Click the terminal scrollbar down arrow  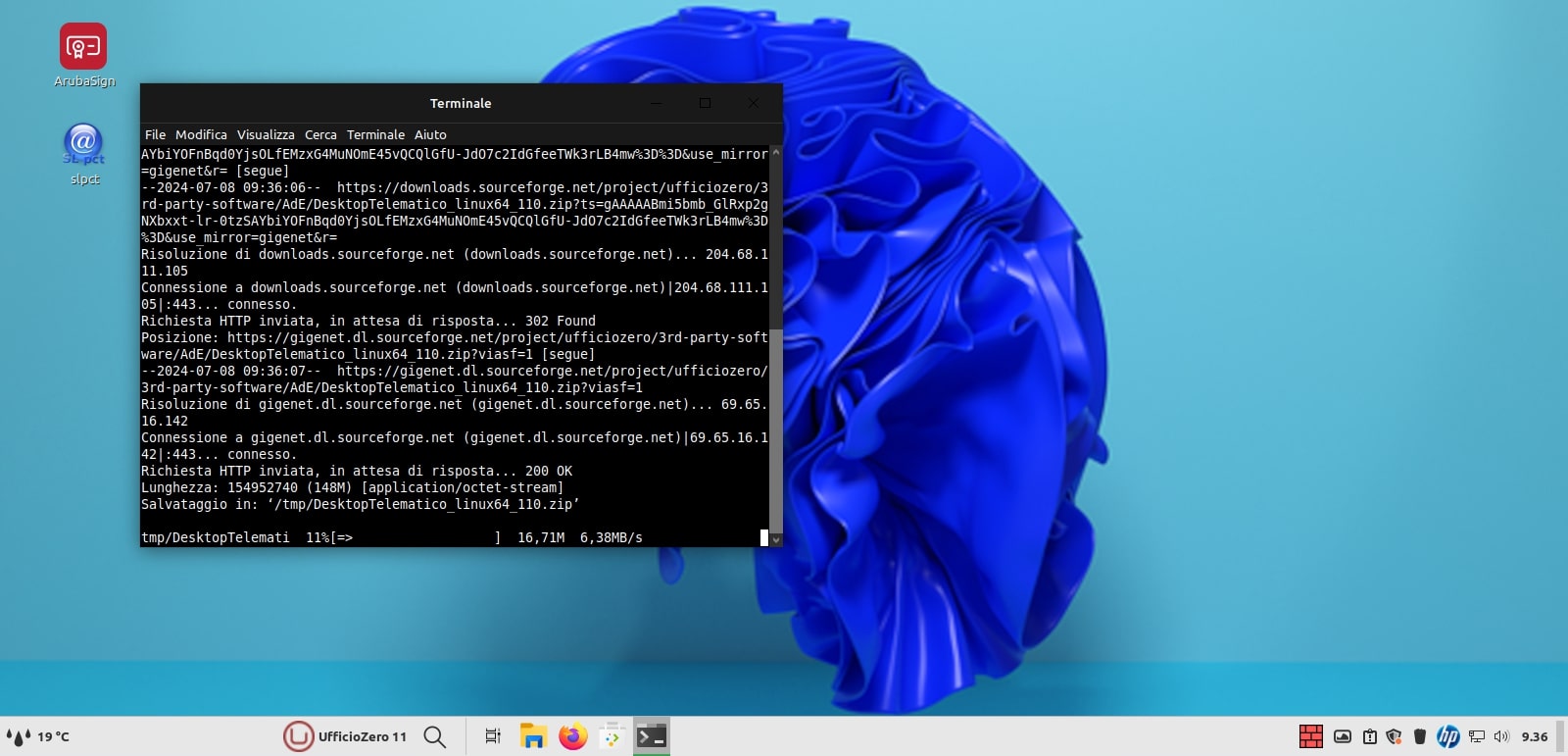pyautogui.click(x=775, y=539)
